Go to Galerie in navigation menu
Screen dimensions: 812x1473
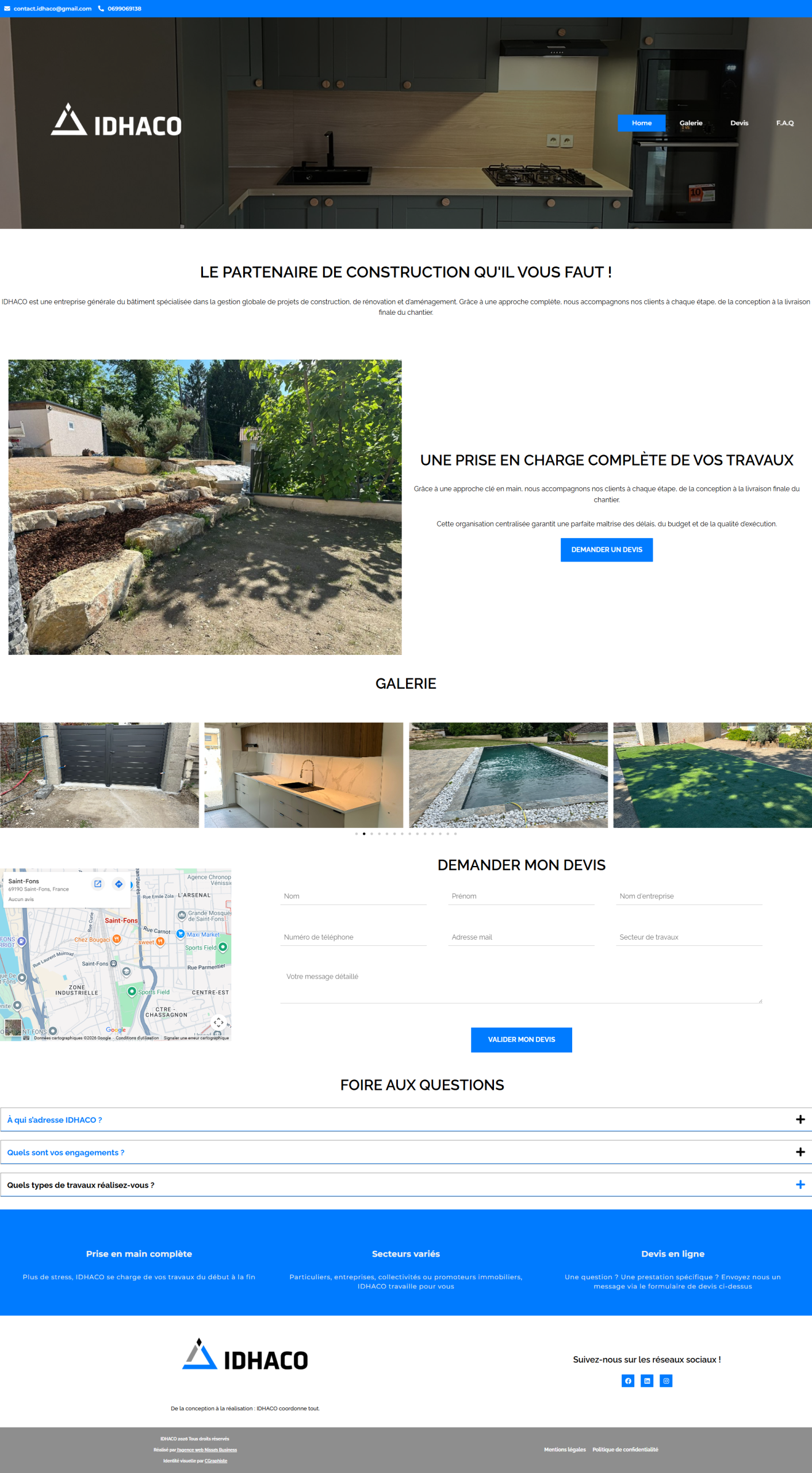click(691, 123)
